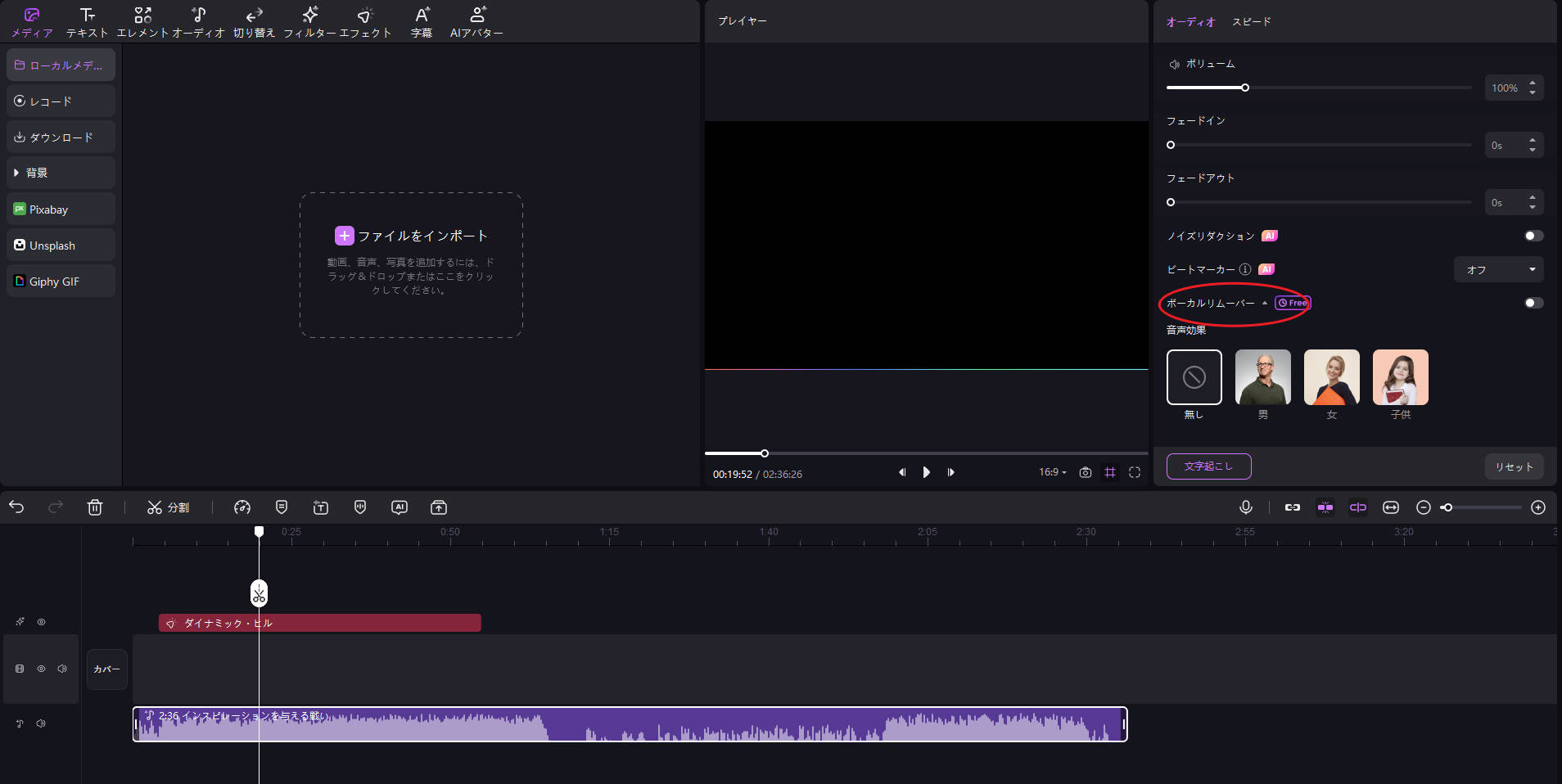Toggle the player grid overlay icon
Screen dimensions: 1562x784
tap(1110, 472)
